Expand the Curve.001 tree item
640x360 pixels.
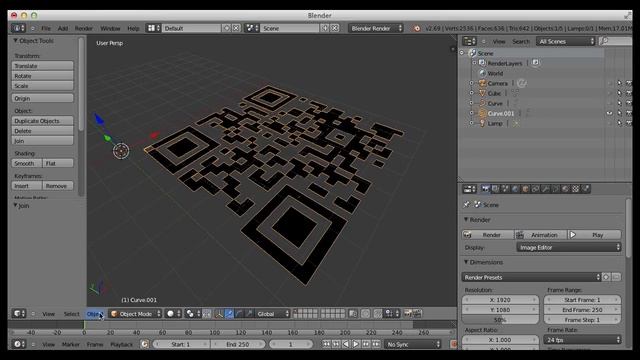point(472,113)
